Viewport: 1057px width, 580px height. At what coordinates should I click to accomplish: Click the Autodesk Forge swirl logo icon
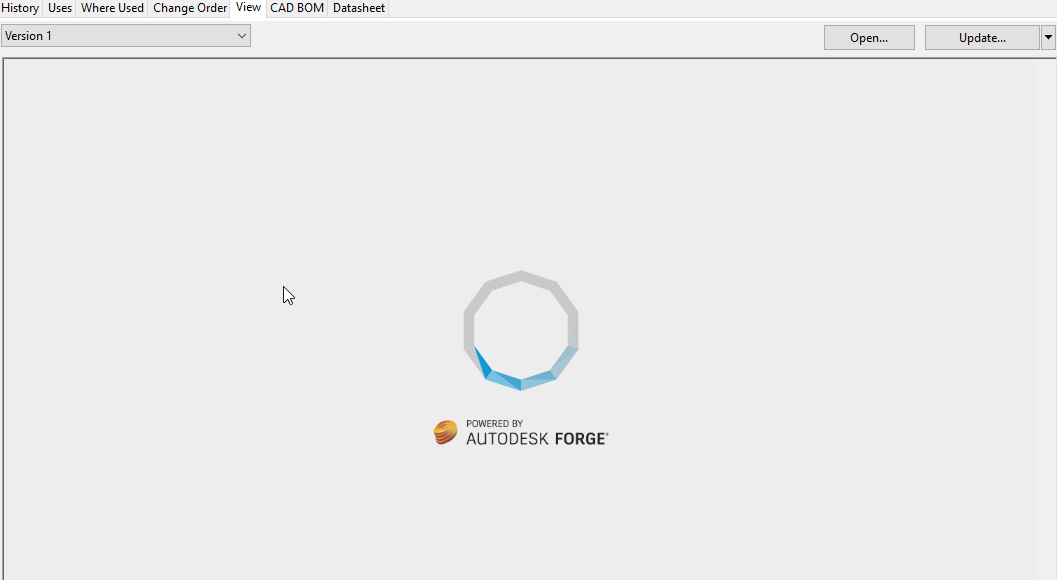(445, 432)
